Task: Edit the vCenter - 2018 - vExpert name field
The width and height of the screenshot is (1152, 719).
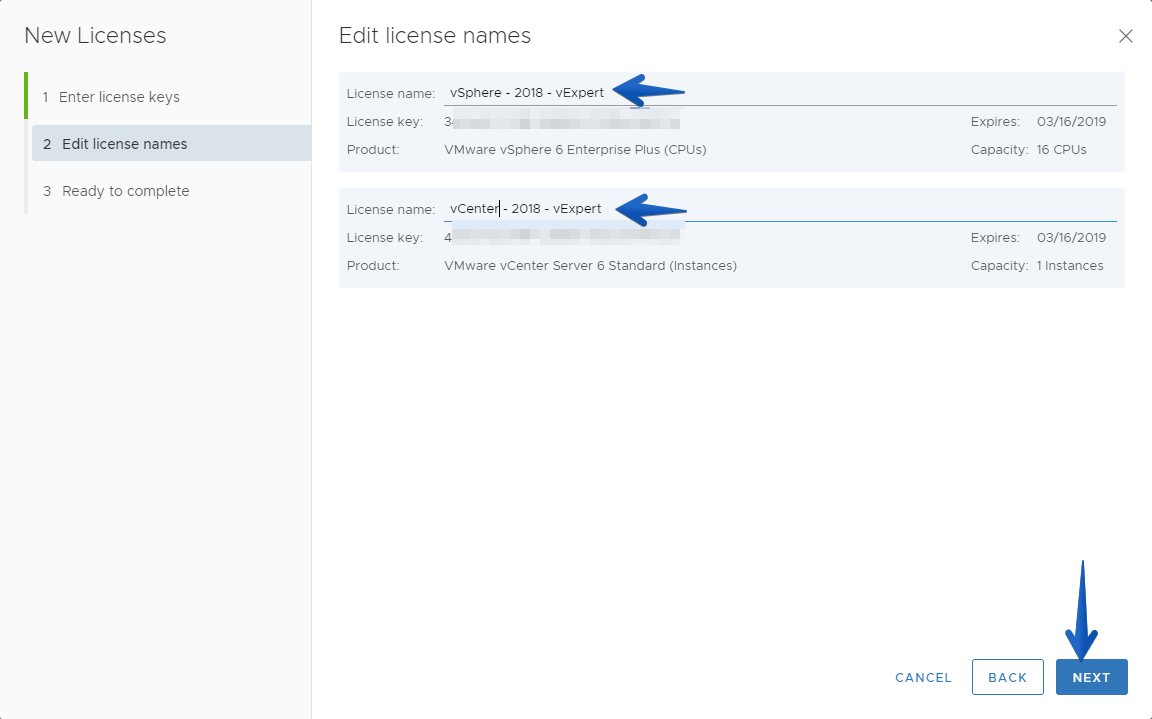Action: point(780,209)
